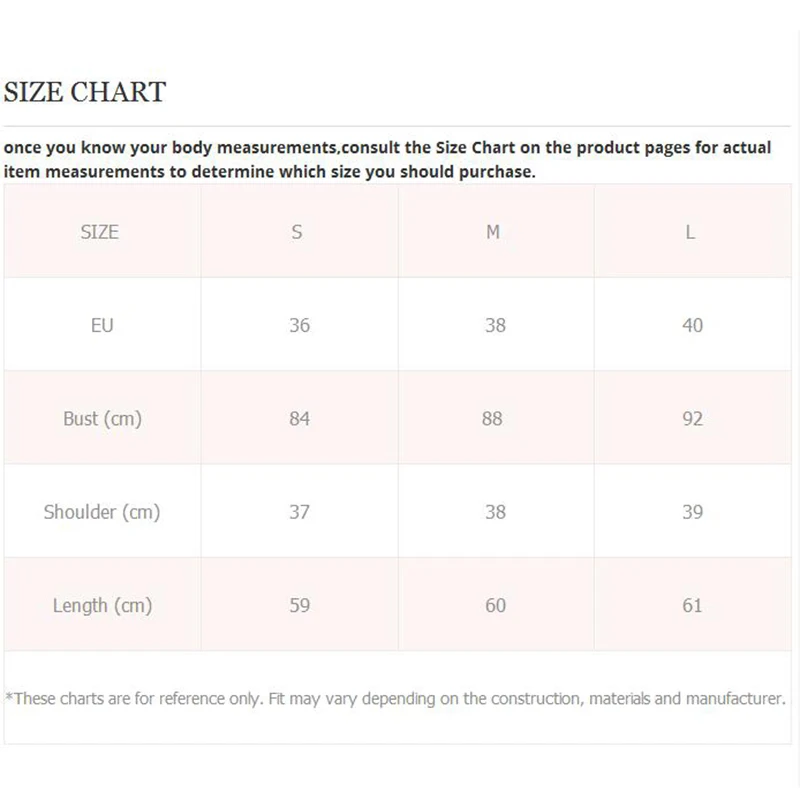Click shoulder value 39

point(692,512)
